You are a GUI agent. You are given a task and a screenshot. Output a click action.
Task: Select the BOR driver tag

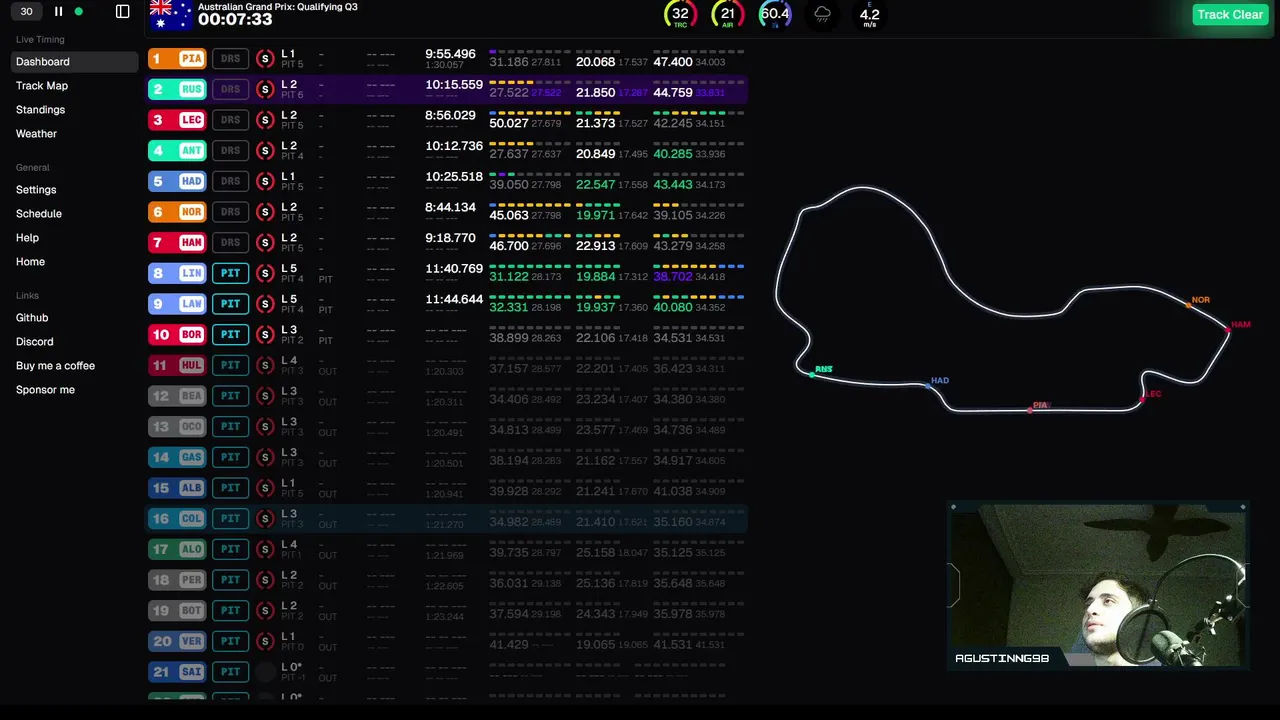(177, 334)
